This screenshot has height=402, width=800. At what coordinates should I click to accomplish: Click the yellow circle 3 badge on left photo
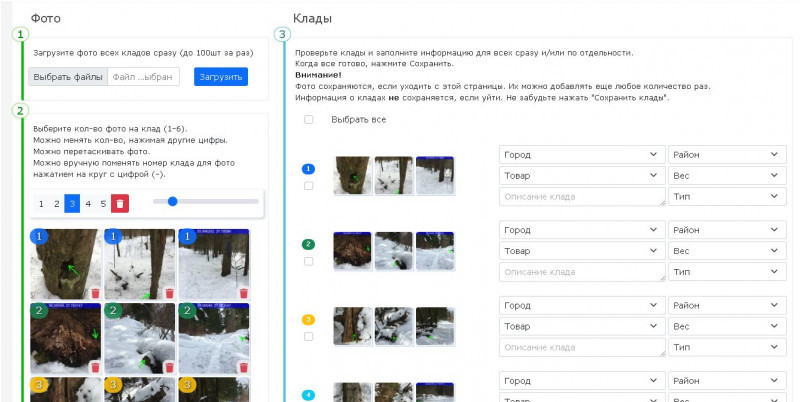40,384
